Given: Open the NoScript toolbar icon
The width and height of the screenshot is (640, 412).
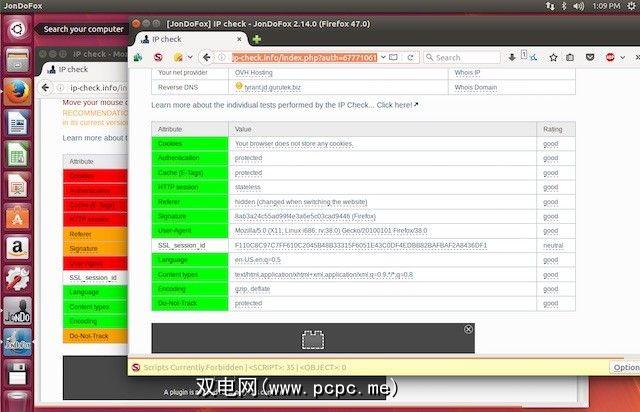Looking at the screenshot, I should tap(158, 58).
